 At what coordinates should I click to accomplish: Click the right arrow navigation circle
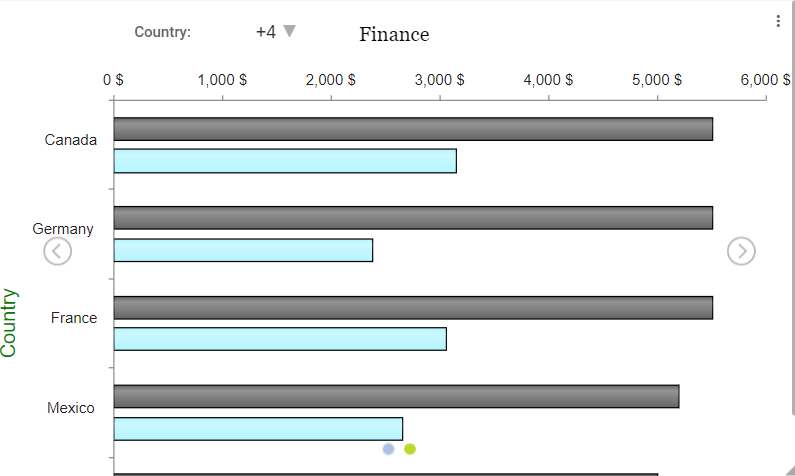pyautogui.click(x=741, y=252)
